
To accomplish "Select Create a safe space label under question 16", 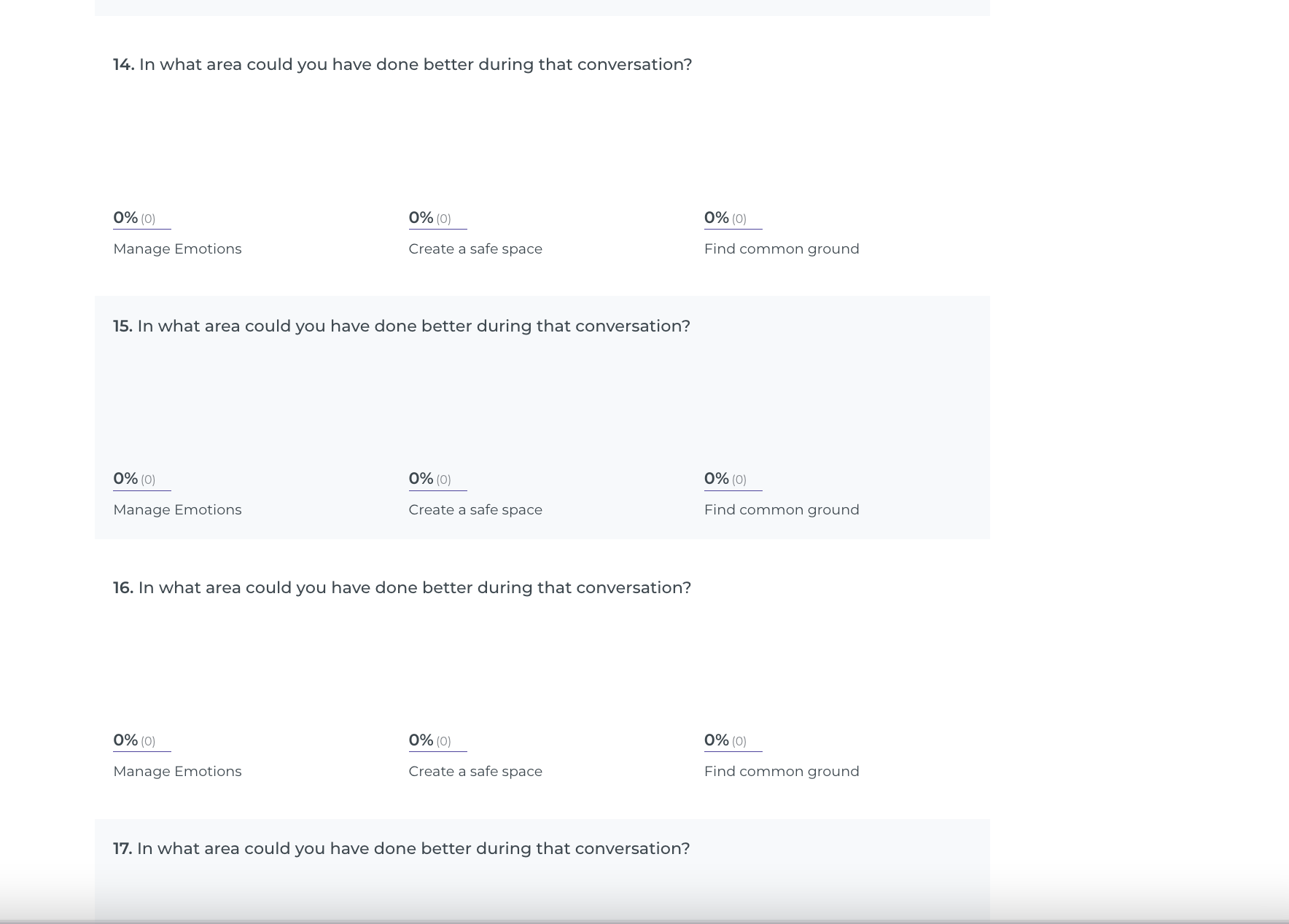I will coord(475,772).
